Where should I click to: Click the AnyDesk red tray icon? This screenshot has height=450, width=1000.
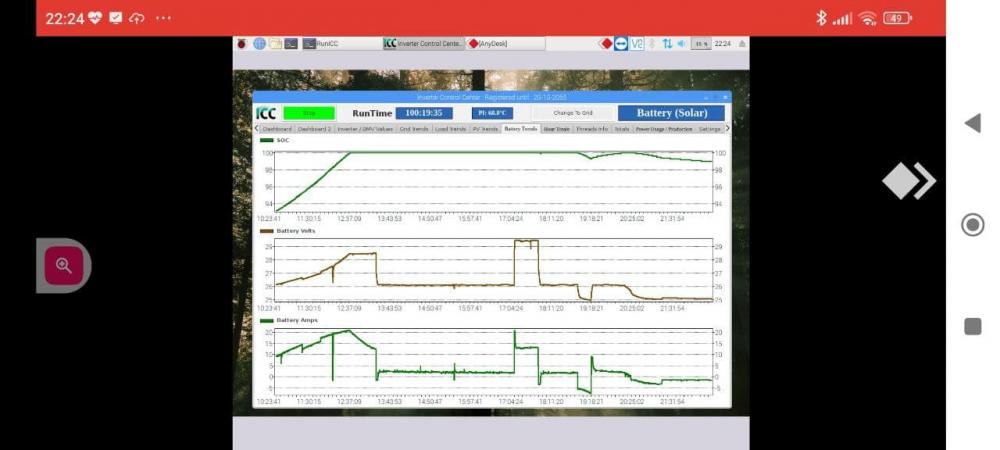(606, 43)
